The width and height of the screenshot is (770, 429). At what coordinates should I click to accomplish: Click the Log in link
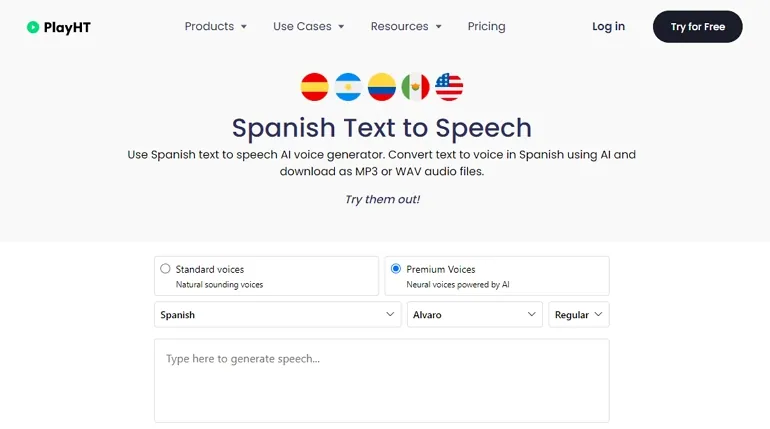[608, 27]
